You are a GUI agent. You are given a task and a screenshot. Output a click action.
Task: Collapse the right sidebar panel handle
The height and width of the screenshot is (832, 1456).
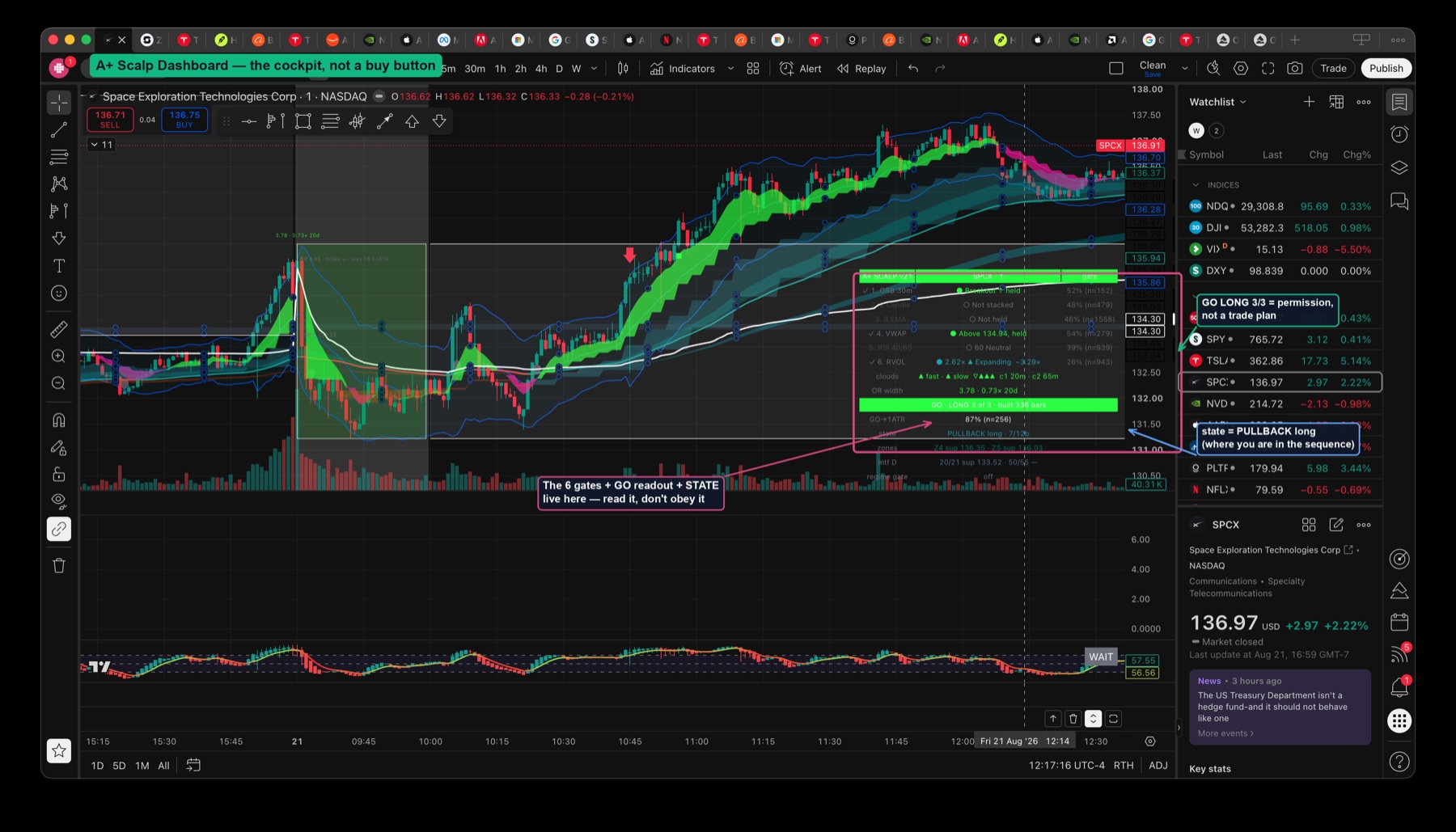coord(1179,728)
